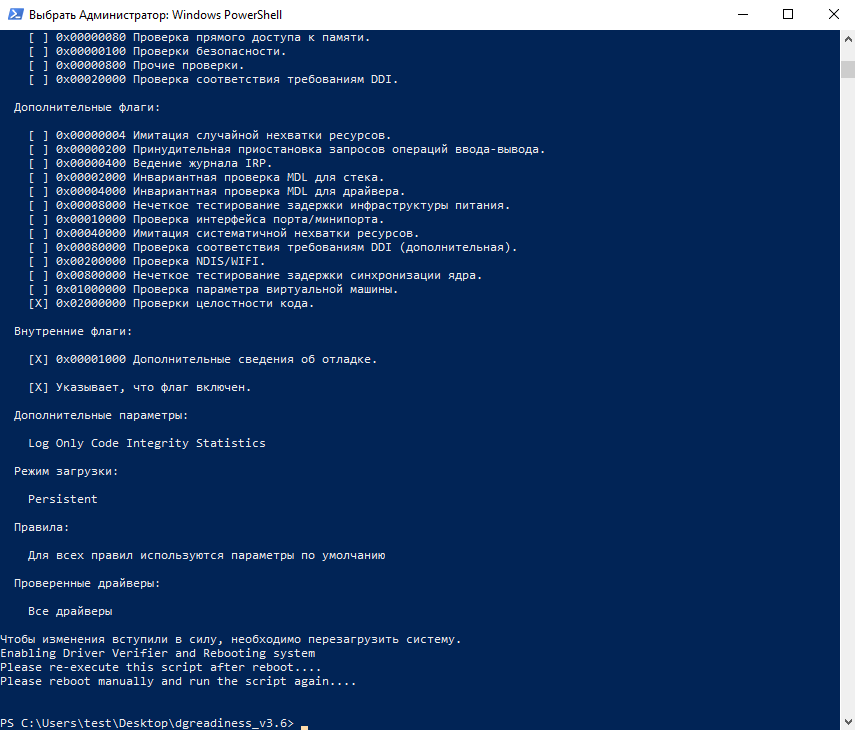855x730 pixels.
Task: Click the "Дополнительные флаги:" heading
Action: 87,107
